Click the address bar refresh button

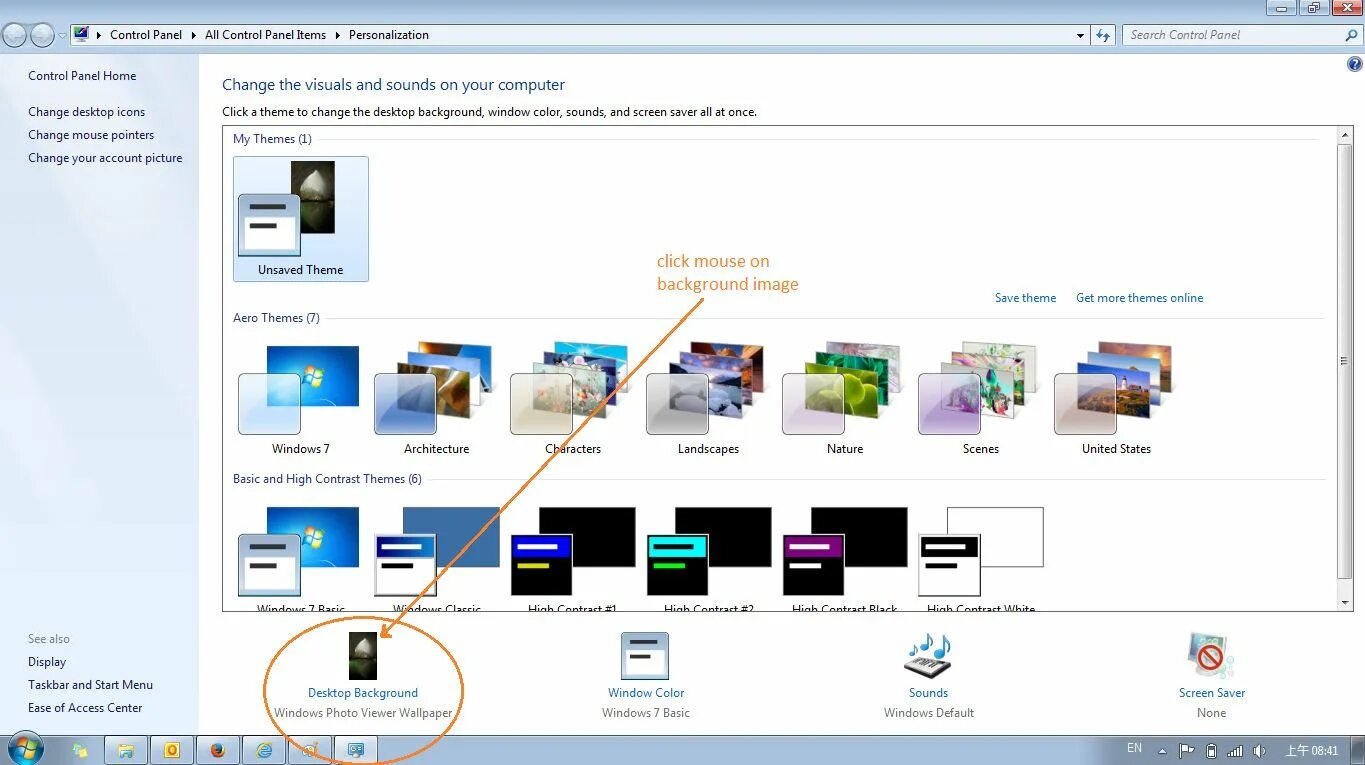click(1103, 35)
